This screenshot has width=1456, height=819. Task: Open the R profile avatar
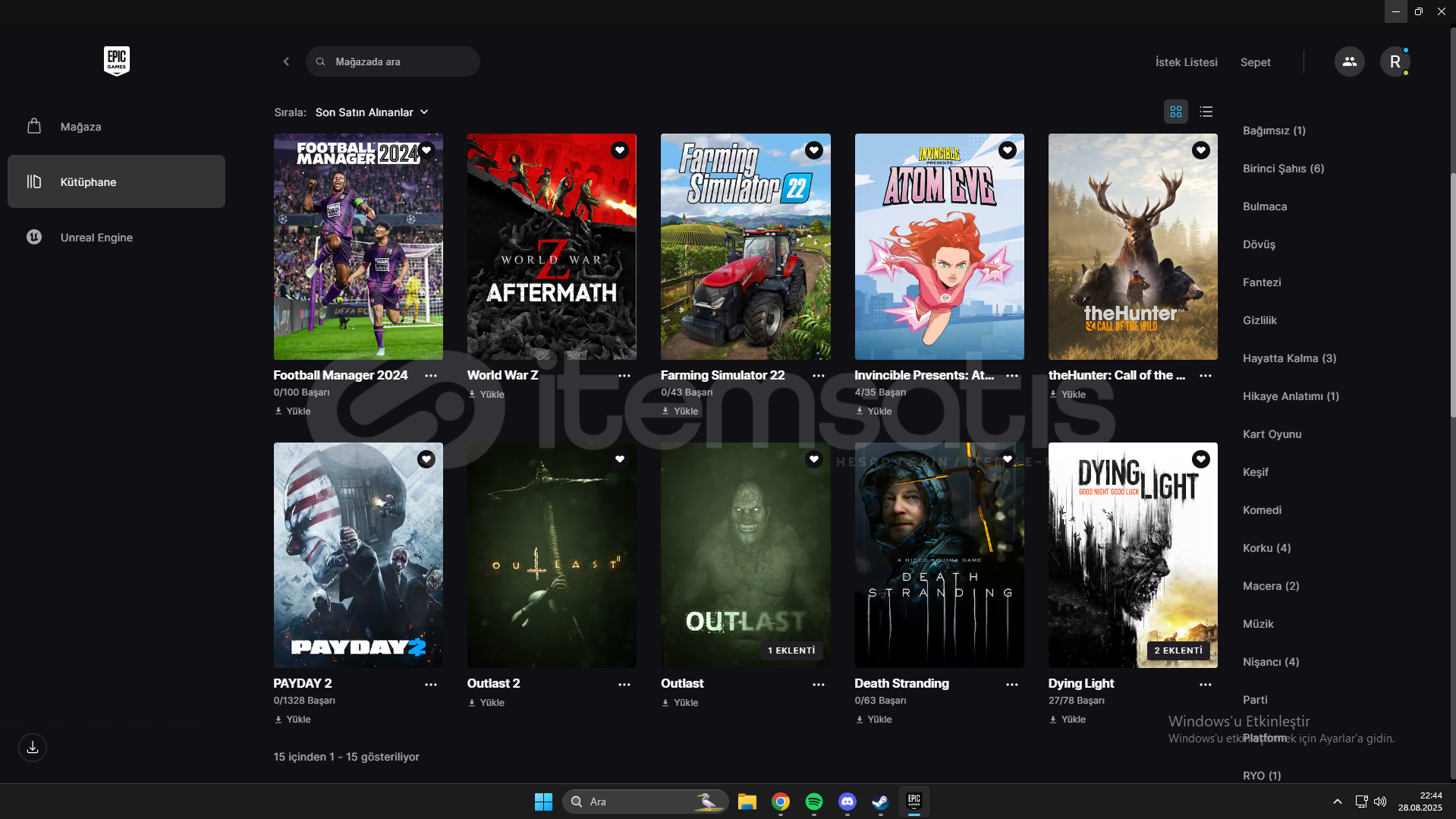[1395, 61]
